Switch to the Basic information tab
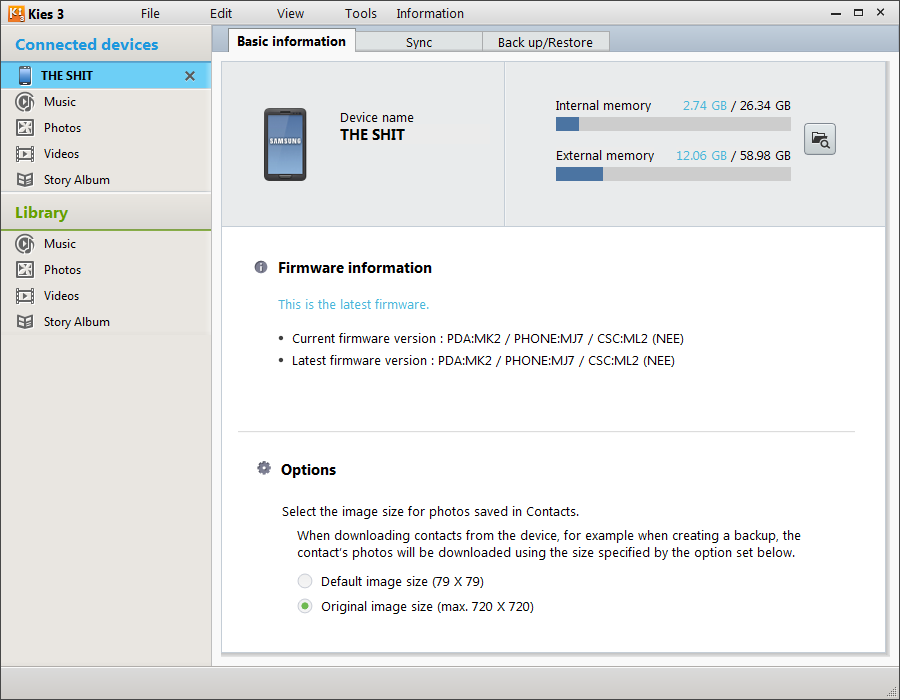 [292, 41]
